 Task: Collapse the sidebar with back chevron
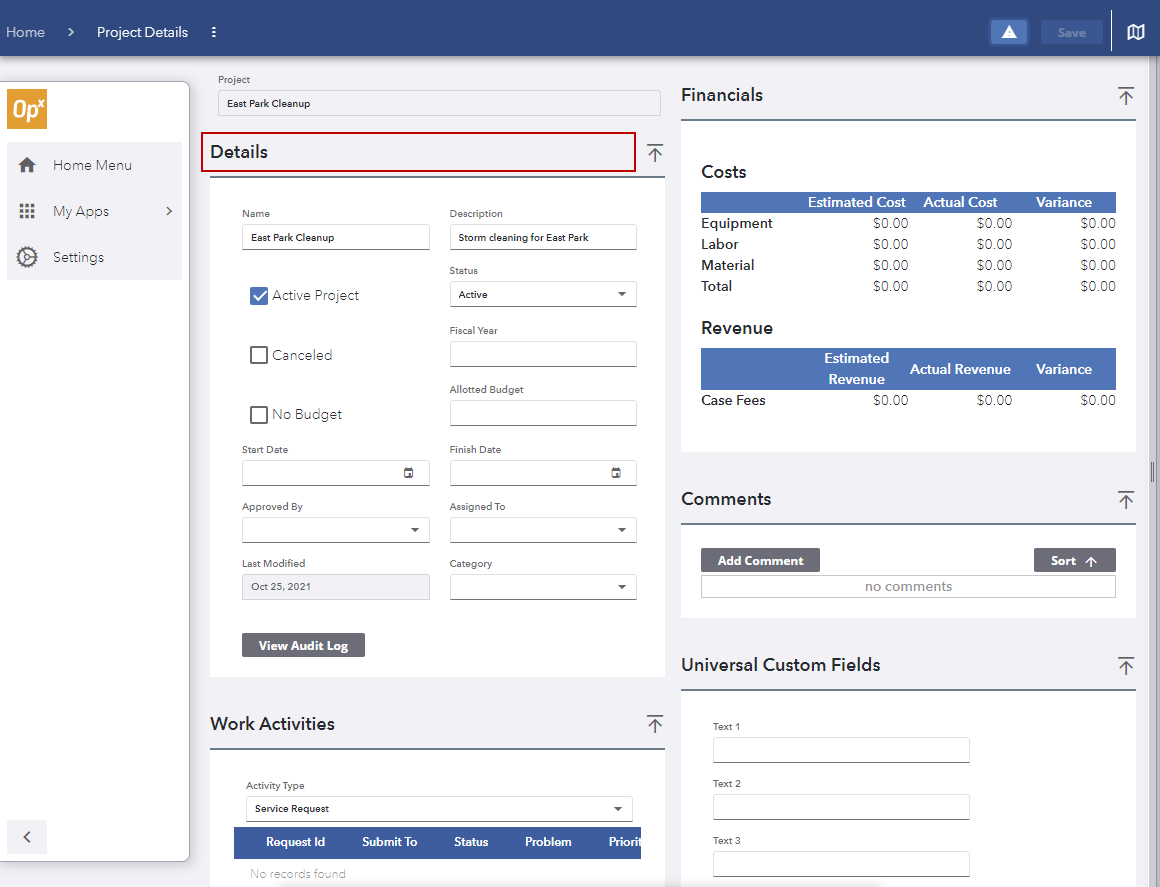pos(27,837)
